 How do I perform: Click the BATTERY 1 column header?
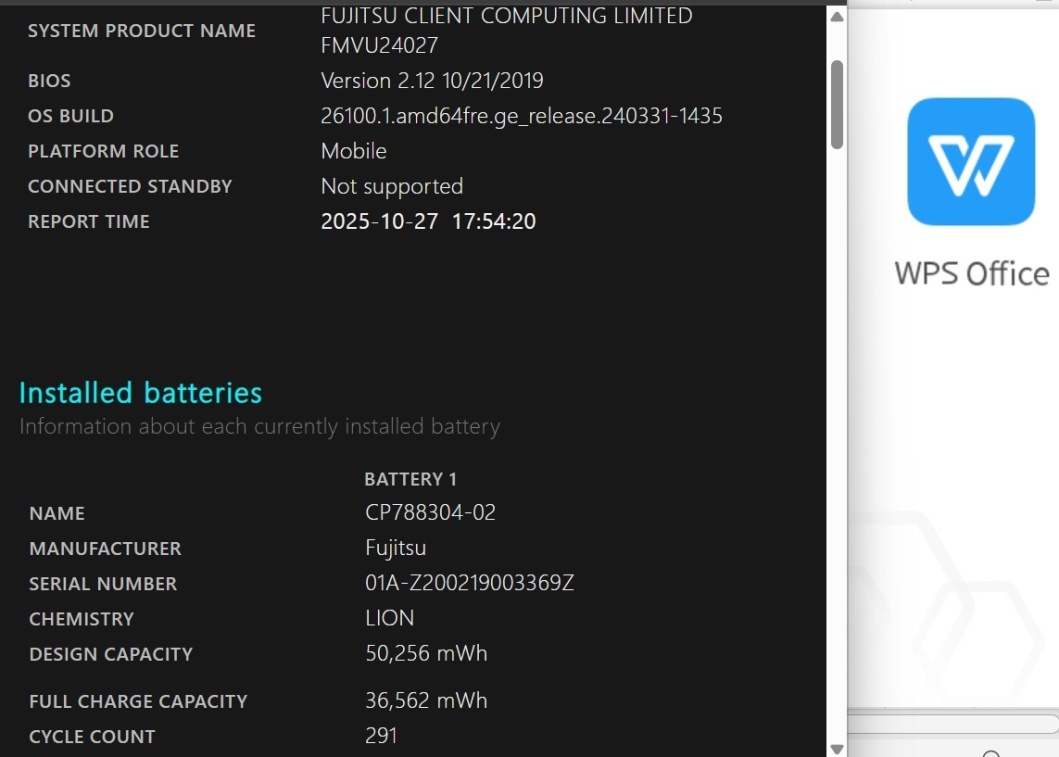coord(411,479)
